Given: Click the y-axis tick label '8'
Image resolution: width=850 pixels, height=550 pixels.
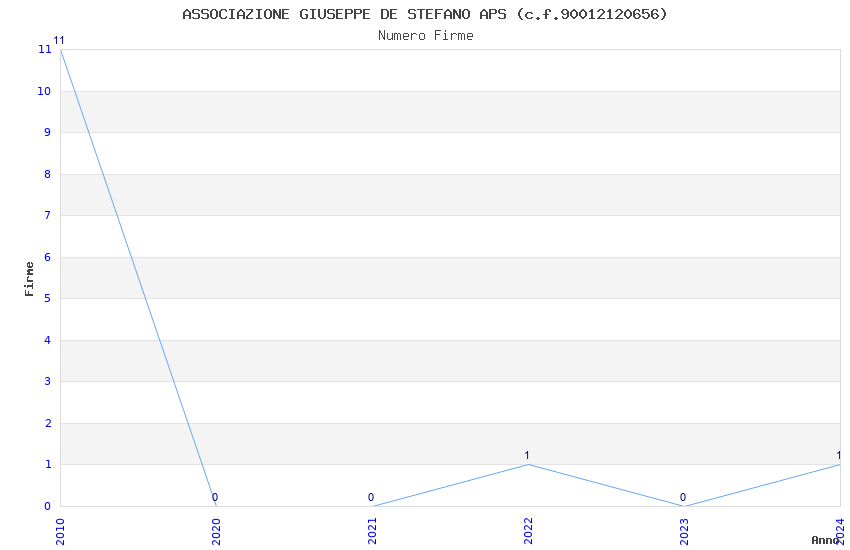Looking at the screenshot, I should [x=48, y=174].
